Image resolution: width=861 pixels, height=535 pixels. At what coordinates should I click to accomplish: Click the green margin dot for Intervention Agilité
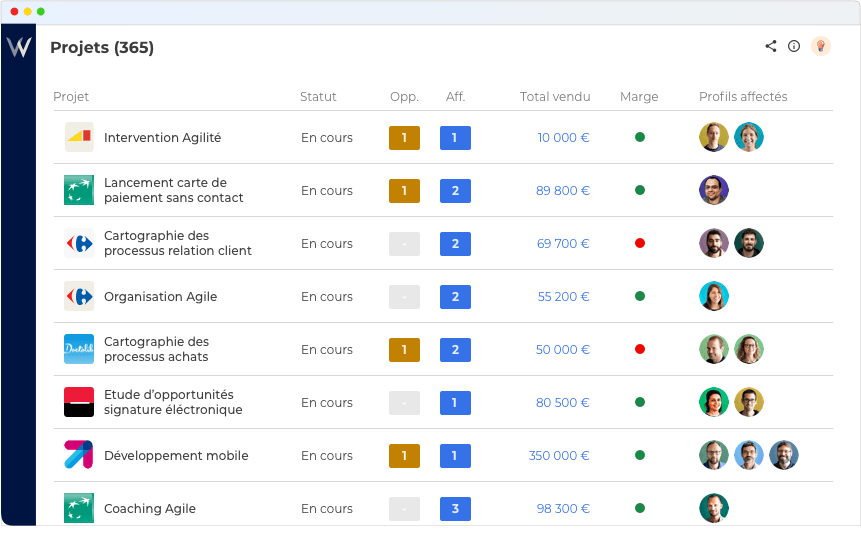pos(640,137)
